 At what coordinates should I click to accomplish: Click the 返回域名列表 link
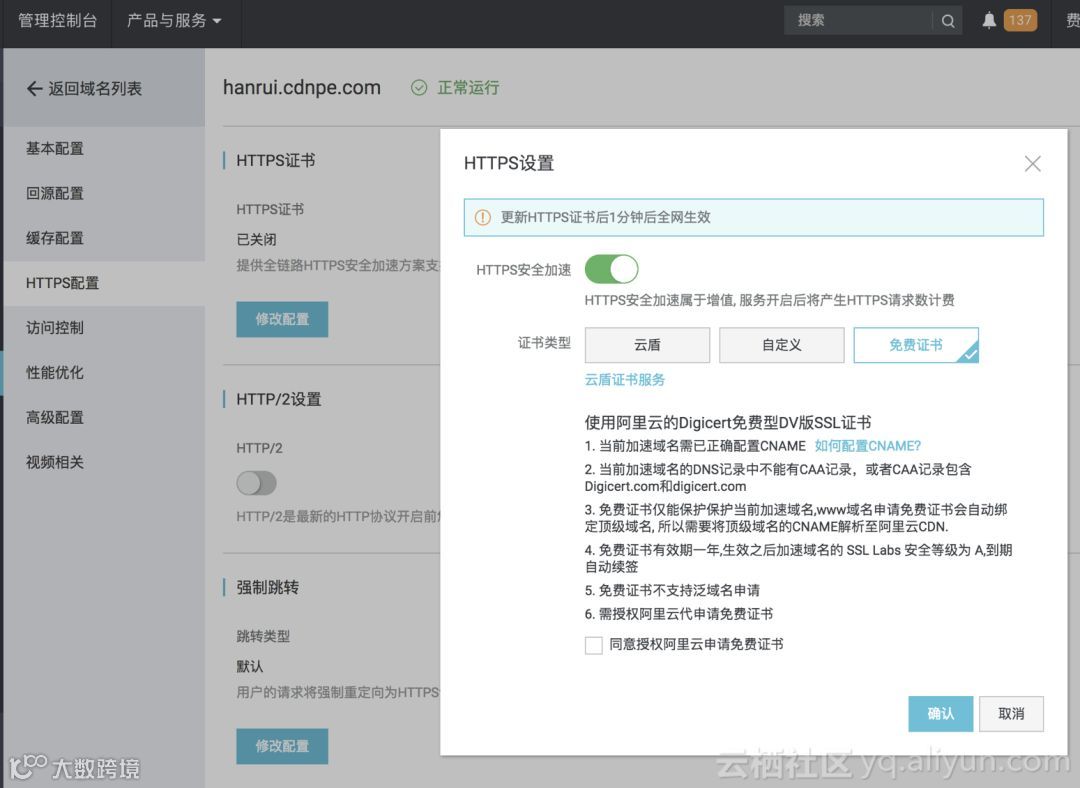tap(95, 88)
